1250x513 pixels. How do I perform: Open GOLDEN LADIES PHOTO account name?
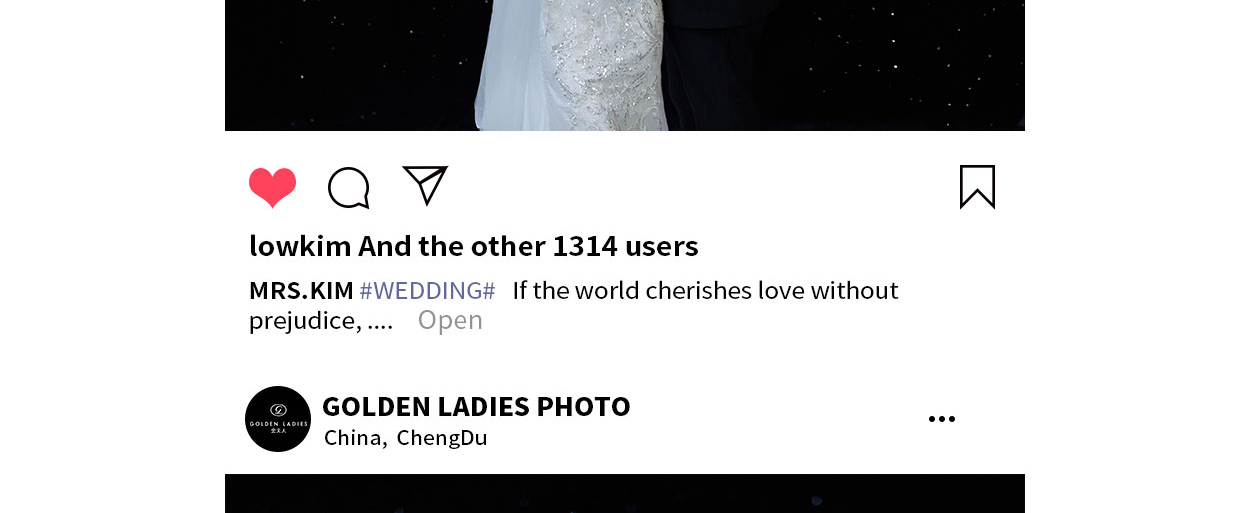click(476, 406)
